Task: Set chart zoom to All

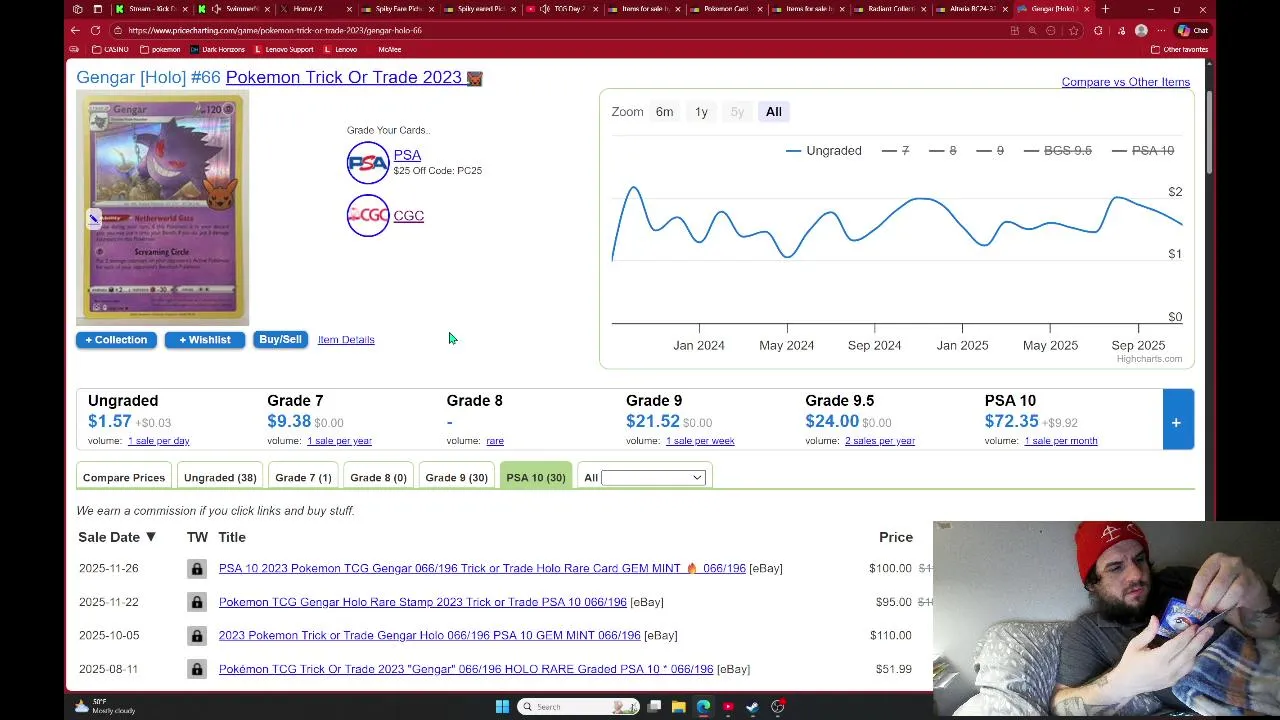Action: point(774,111)
